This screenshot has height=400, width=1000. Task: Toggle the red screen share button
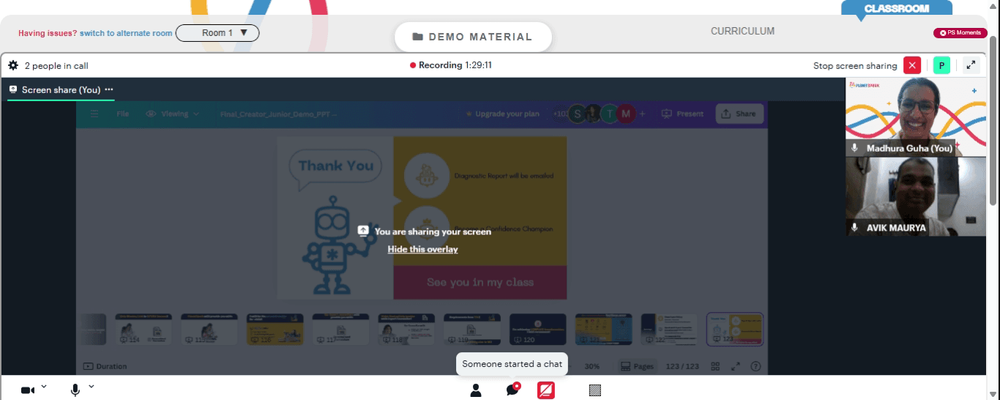click(x=546, y=390)
